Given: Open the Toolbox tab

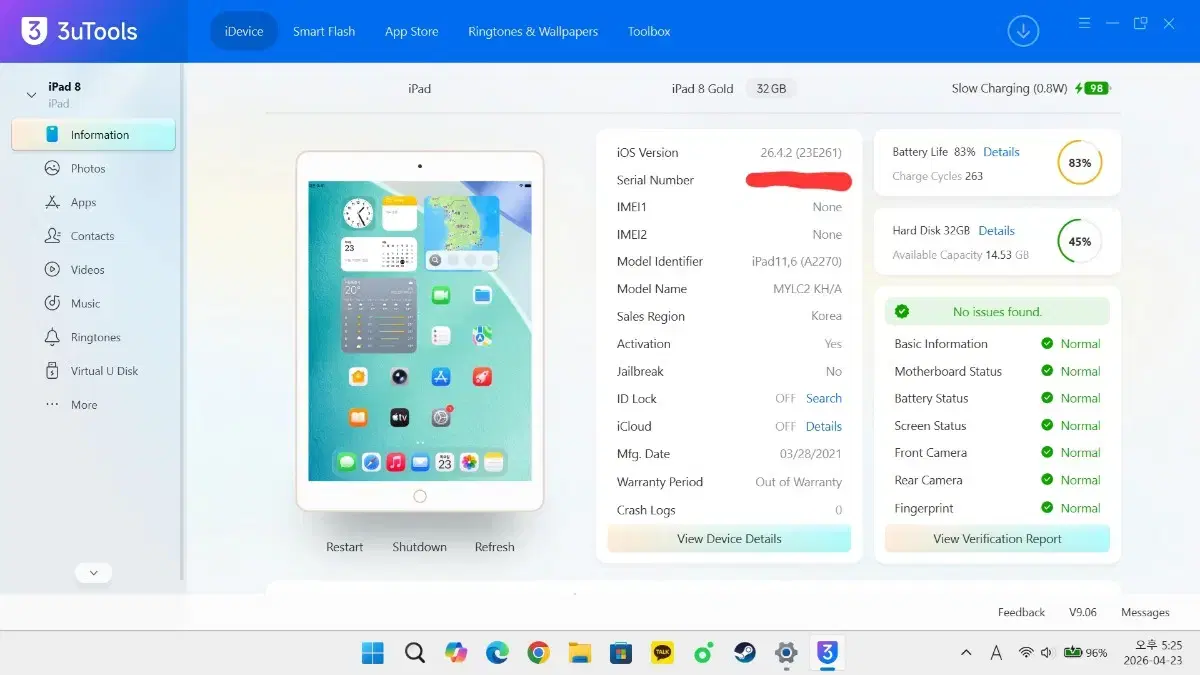Looking at the screenshot, I should (x=649, y=31).
